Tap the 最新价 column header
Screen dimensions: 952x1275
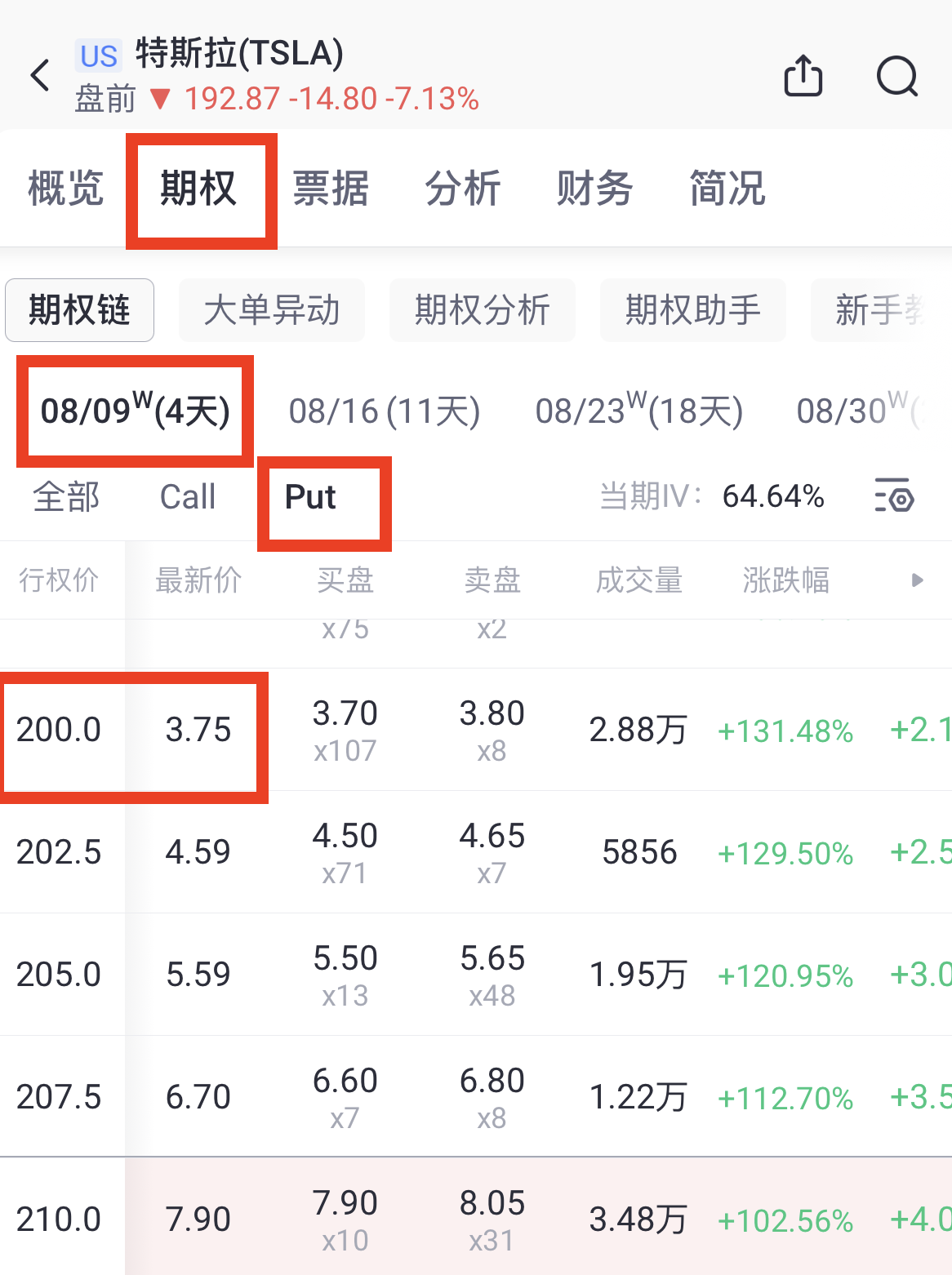tap(198, 580)
